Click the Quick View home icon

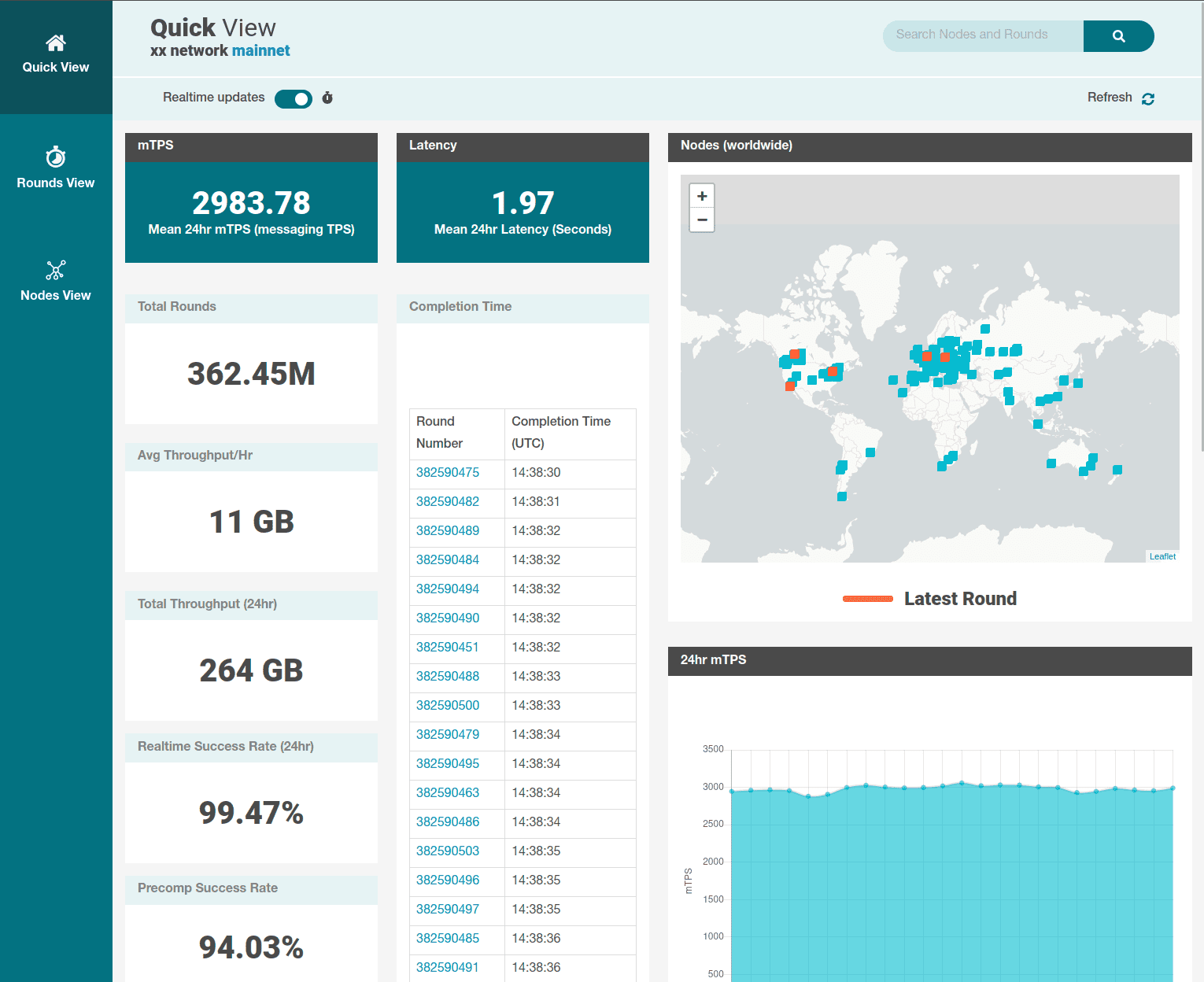(55, 43)
